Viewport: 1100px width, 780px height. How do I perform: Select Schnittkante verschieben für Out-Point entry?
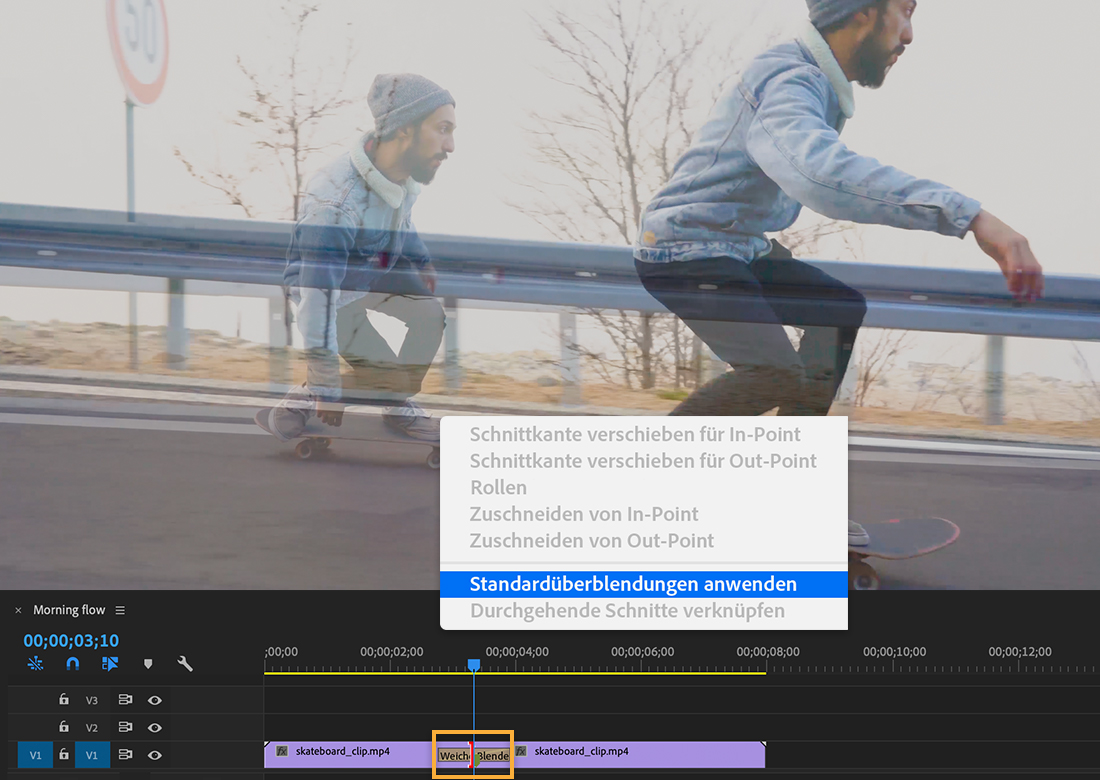click(x=643, y=461)
